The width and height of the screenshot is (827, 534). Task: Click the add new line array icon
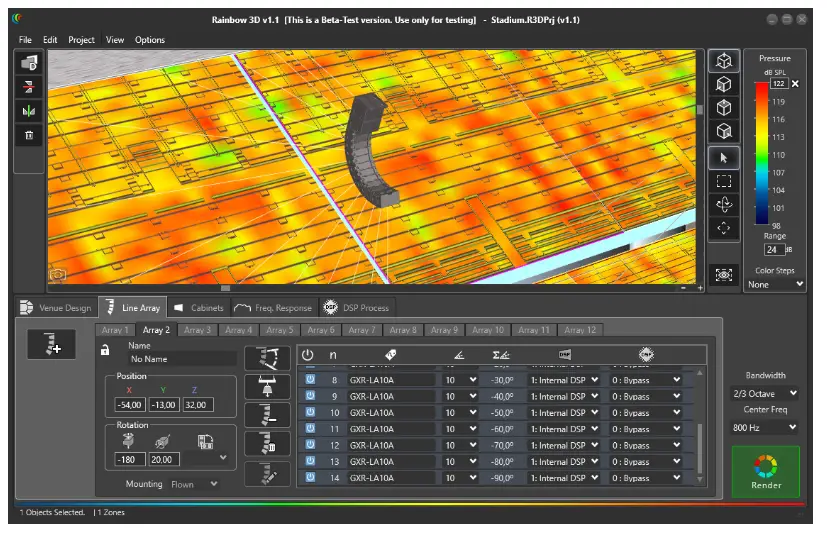click(52, 345)
